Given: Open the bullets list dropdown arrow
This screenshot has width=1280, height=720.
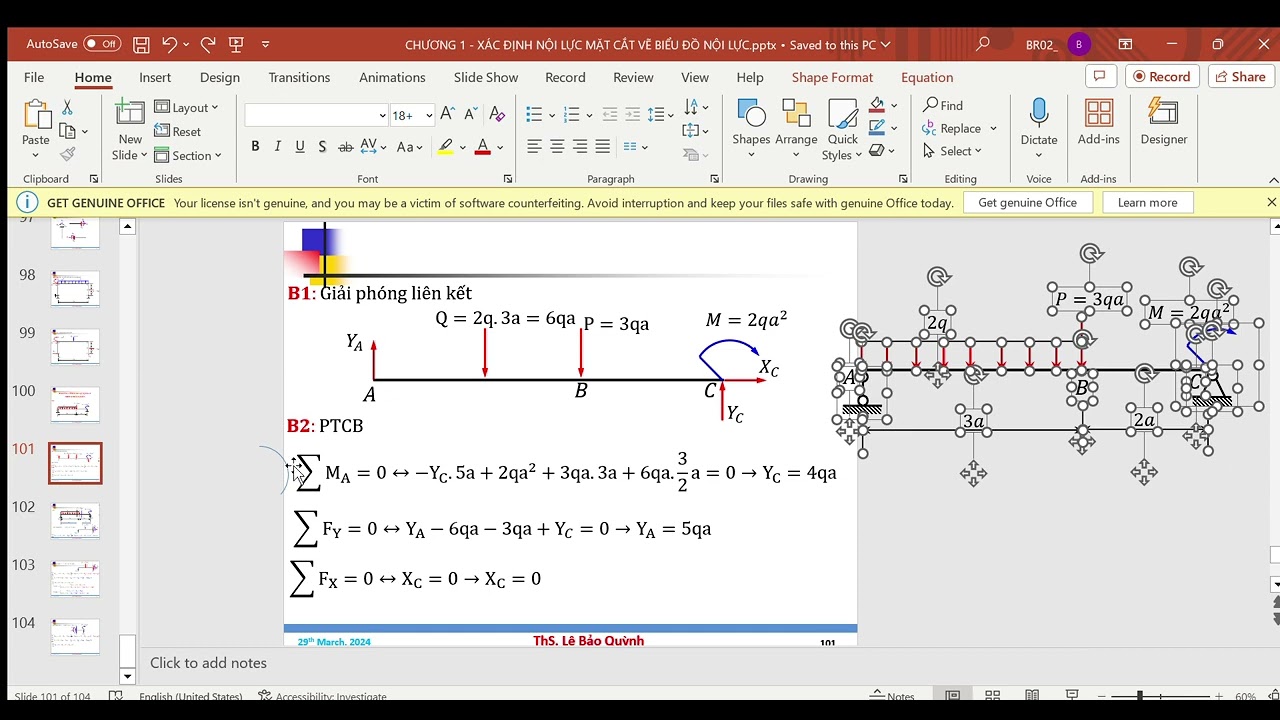Looking at the screenshot, I should 552,115.
